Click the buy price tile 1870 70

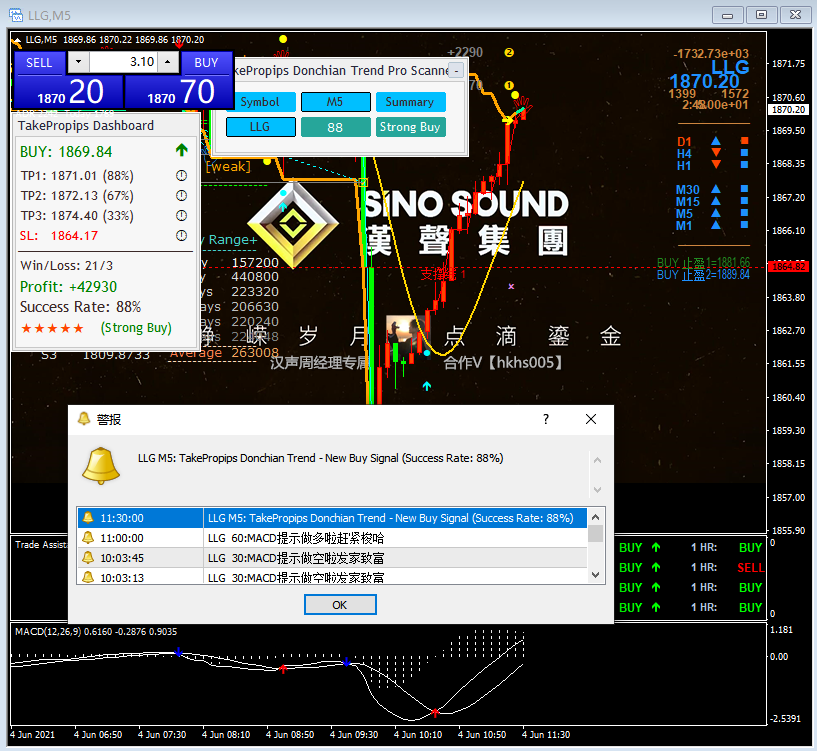tap(179, 92)
